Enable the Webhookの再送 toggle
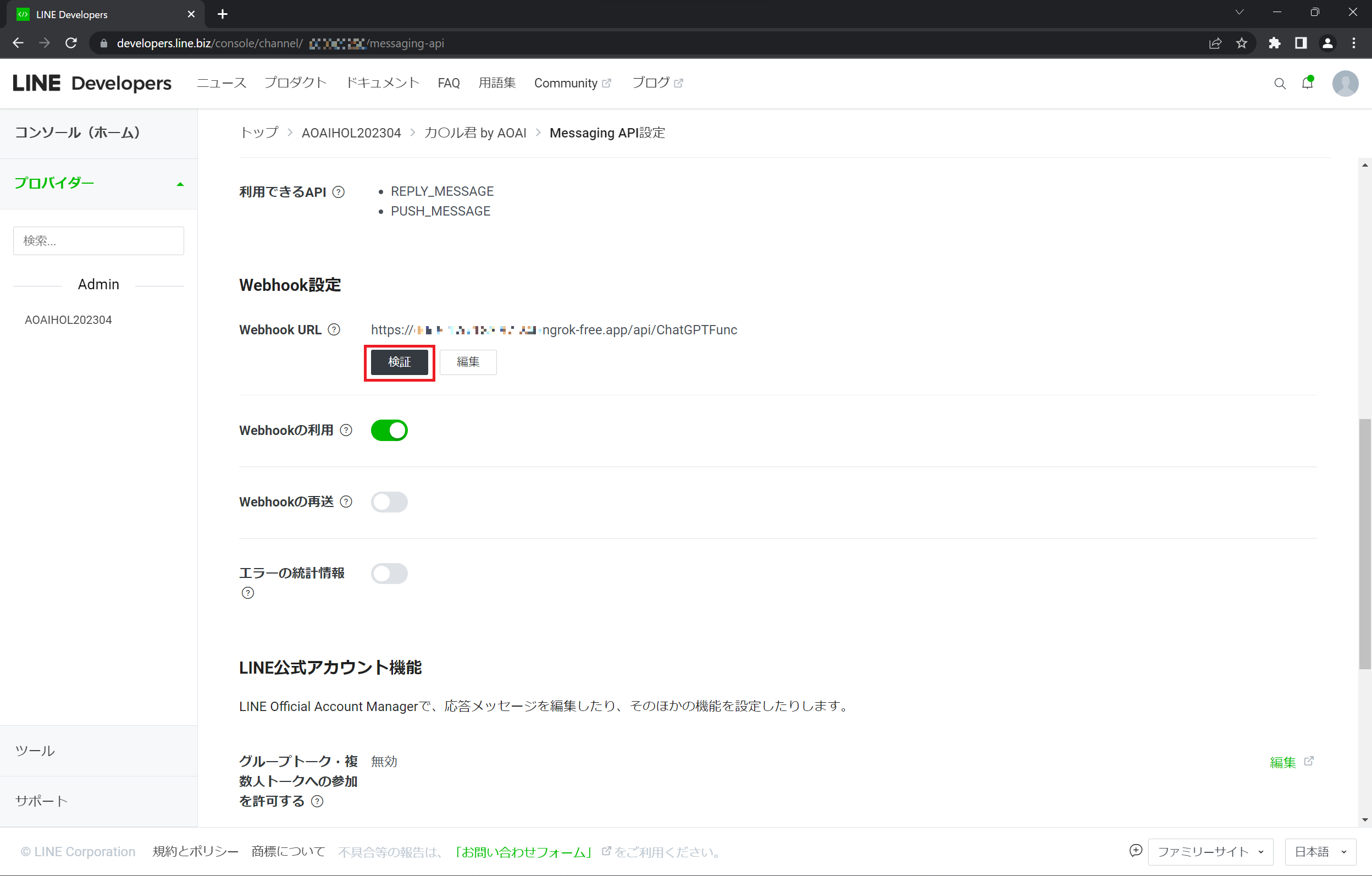 pyautogui.click(x=389, y=502)
